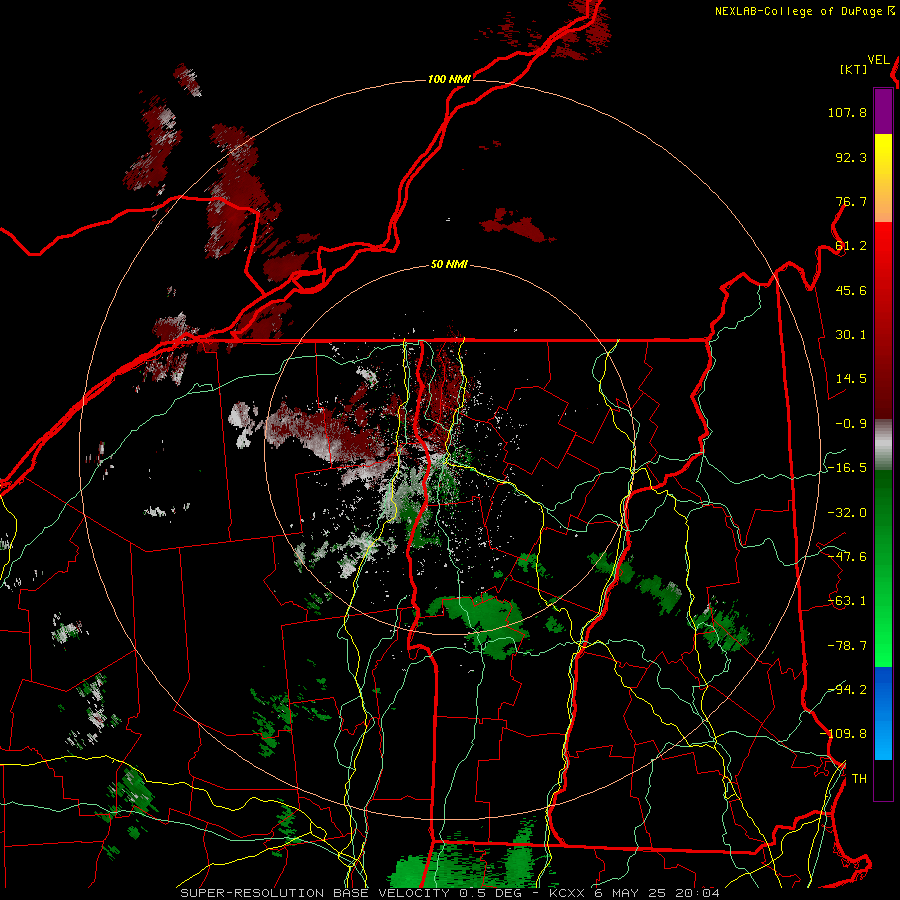
Task: Select the 92.3 velocity scale value
Action: click(851, 157)
